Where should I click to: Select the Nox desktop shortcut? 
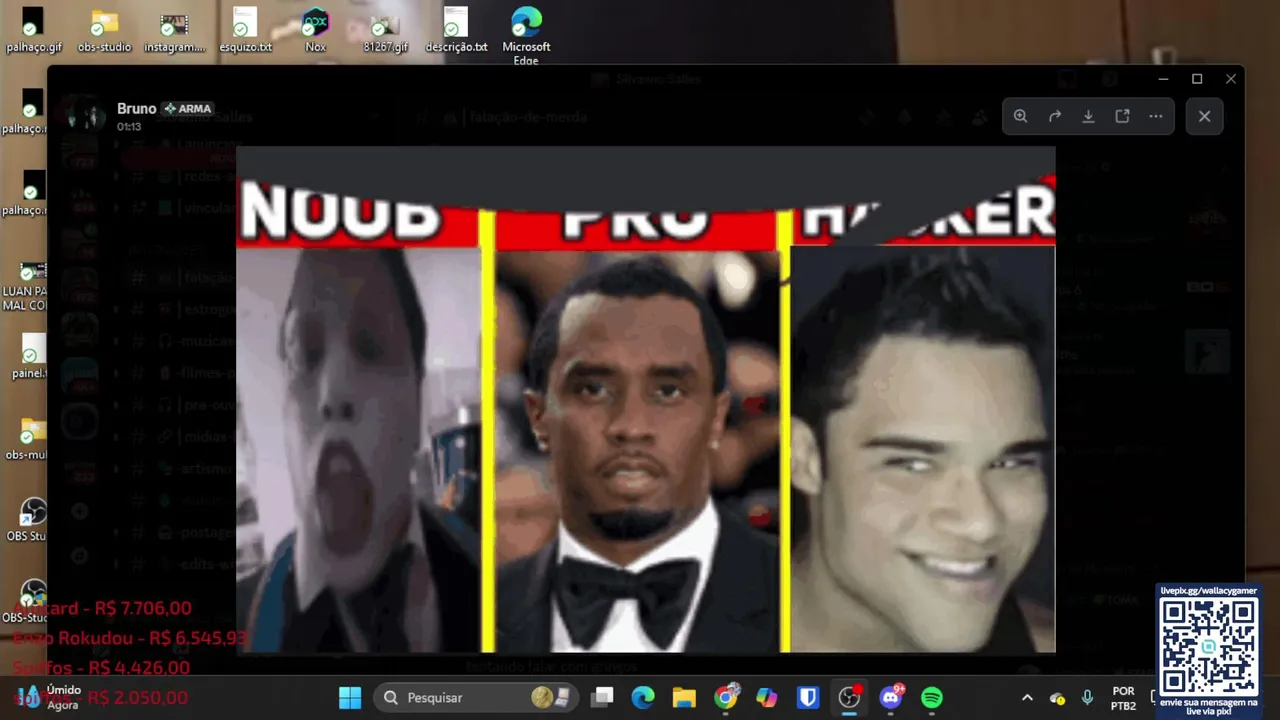coord(315,30)
